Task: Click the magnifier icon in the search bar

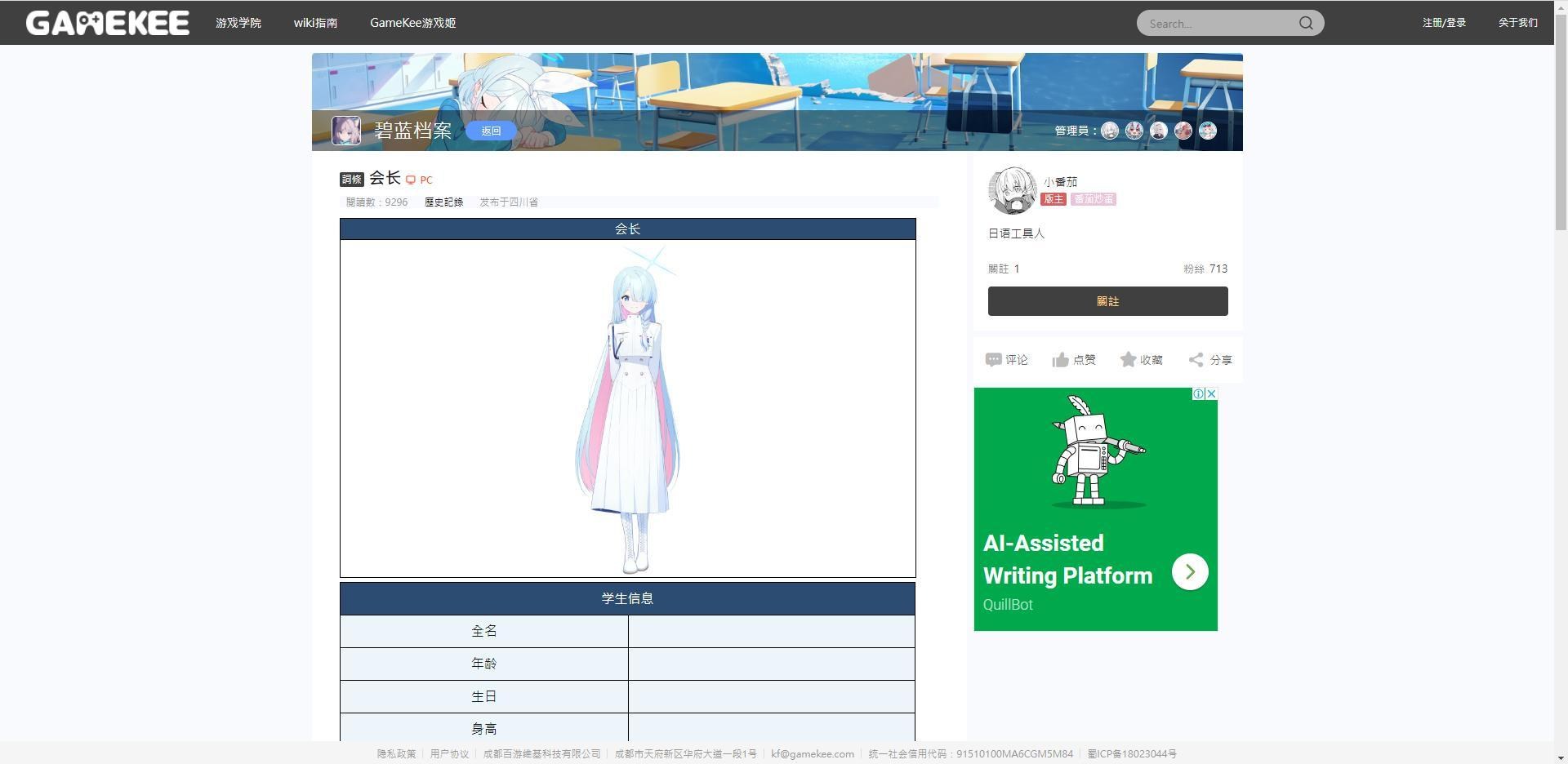Action: pyautogui.click(x=1305, y=23)
